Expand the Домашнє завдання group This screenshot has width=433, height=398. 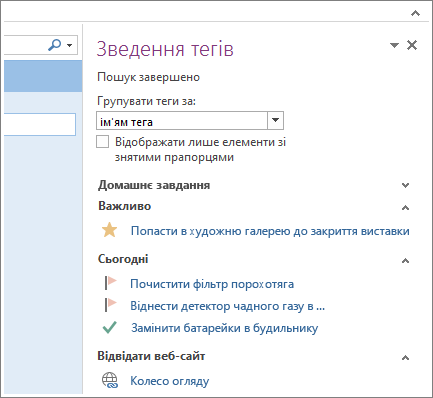[x=405, y=185]
